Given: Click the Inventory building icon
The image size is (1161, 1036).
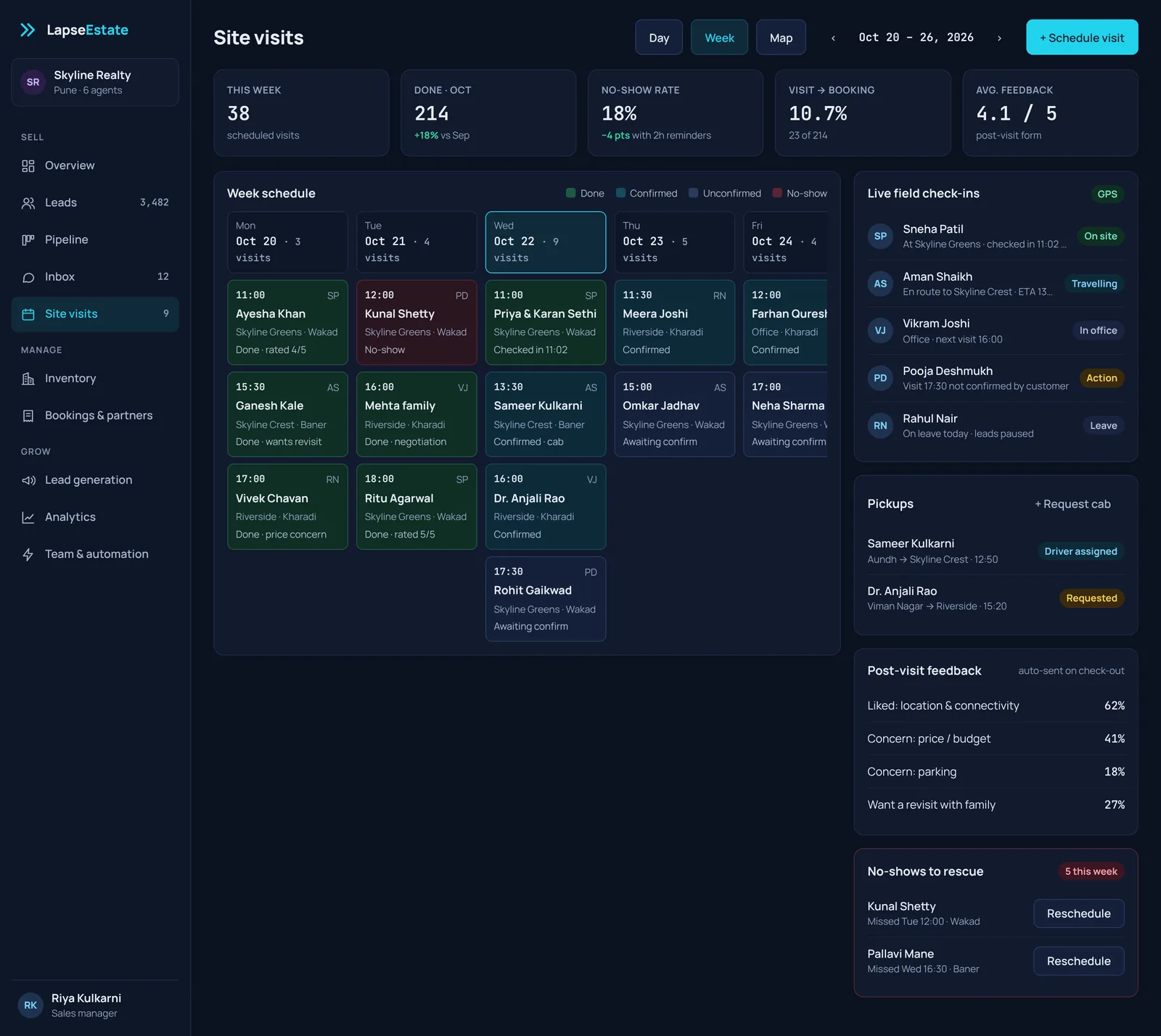Looking at the screenshot, I should (x=28, y=379).
